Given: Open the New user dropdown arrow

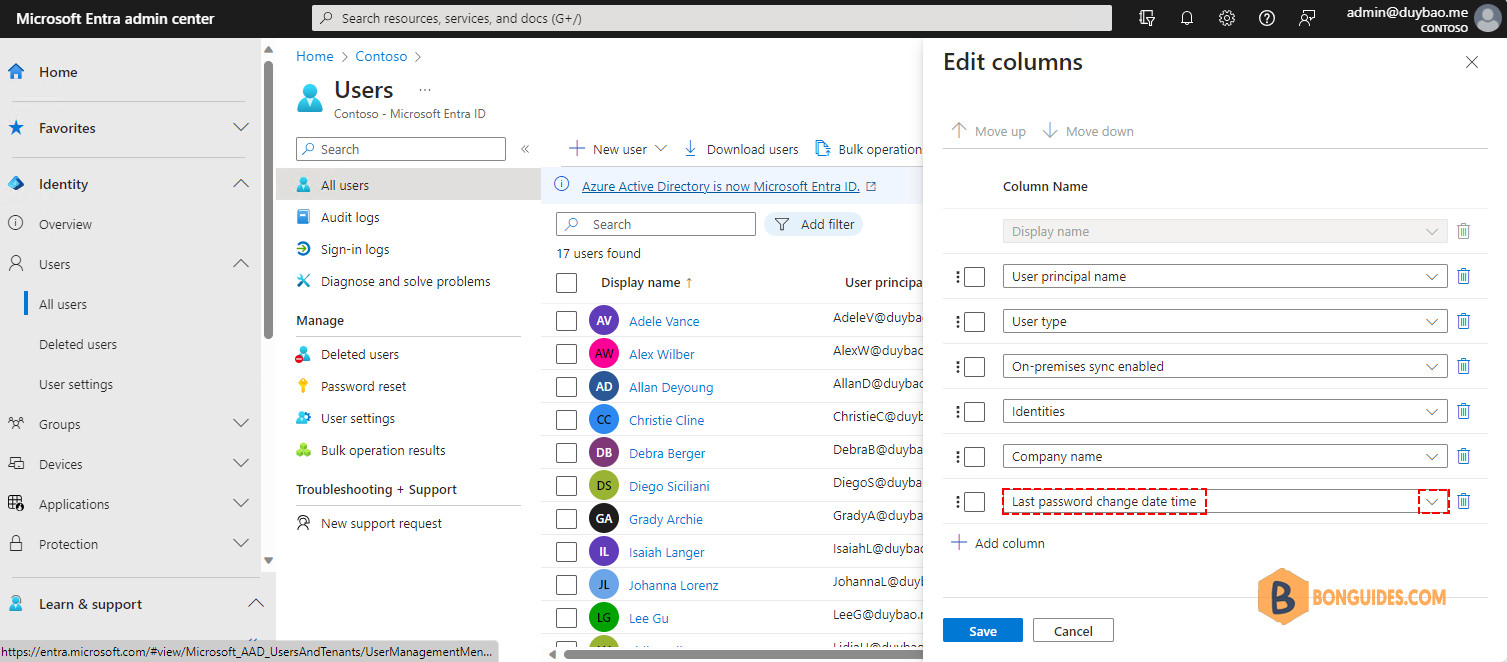Looking at the screenshot, I should 660,149.
